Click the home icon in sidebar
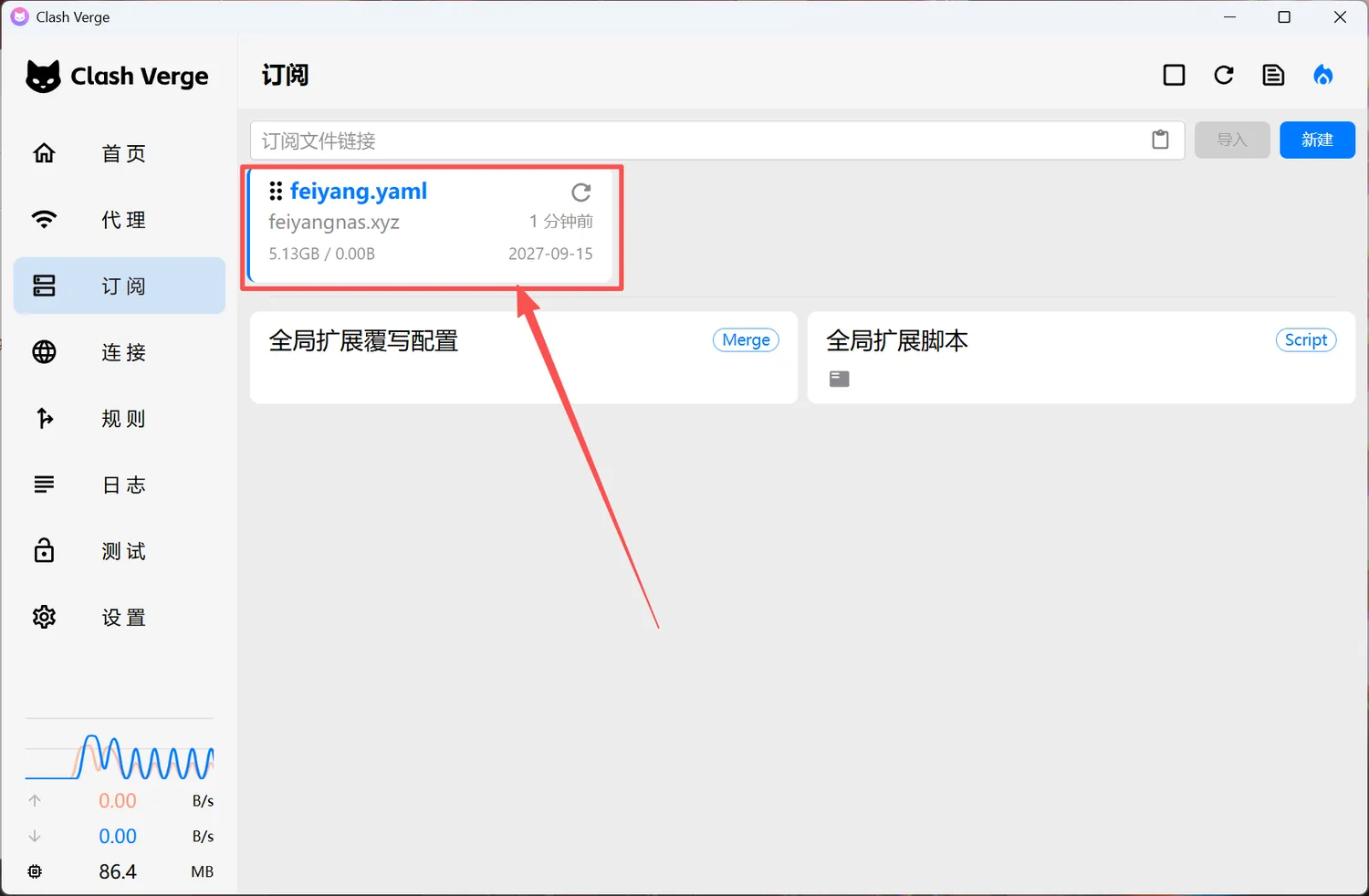The width and height of the screenshot is (1369, 896). (x=44, y=153)
